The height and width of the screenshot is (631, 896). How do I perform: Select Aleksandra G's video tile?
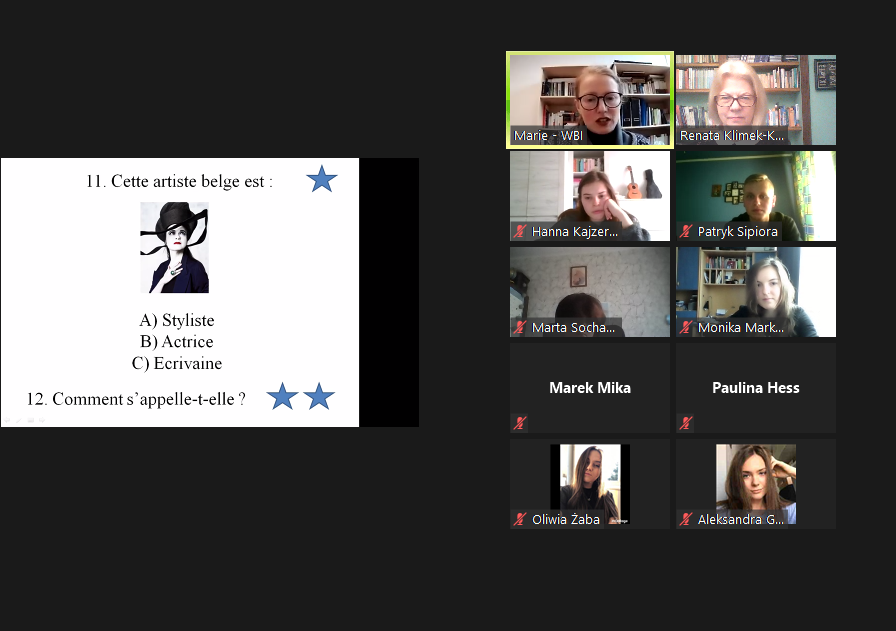tap(755, 484)
